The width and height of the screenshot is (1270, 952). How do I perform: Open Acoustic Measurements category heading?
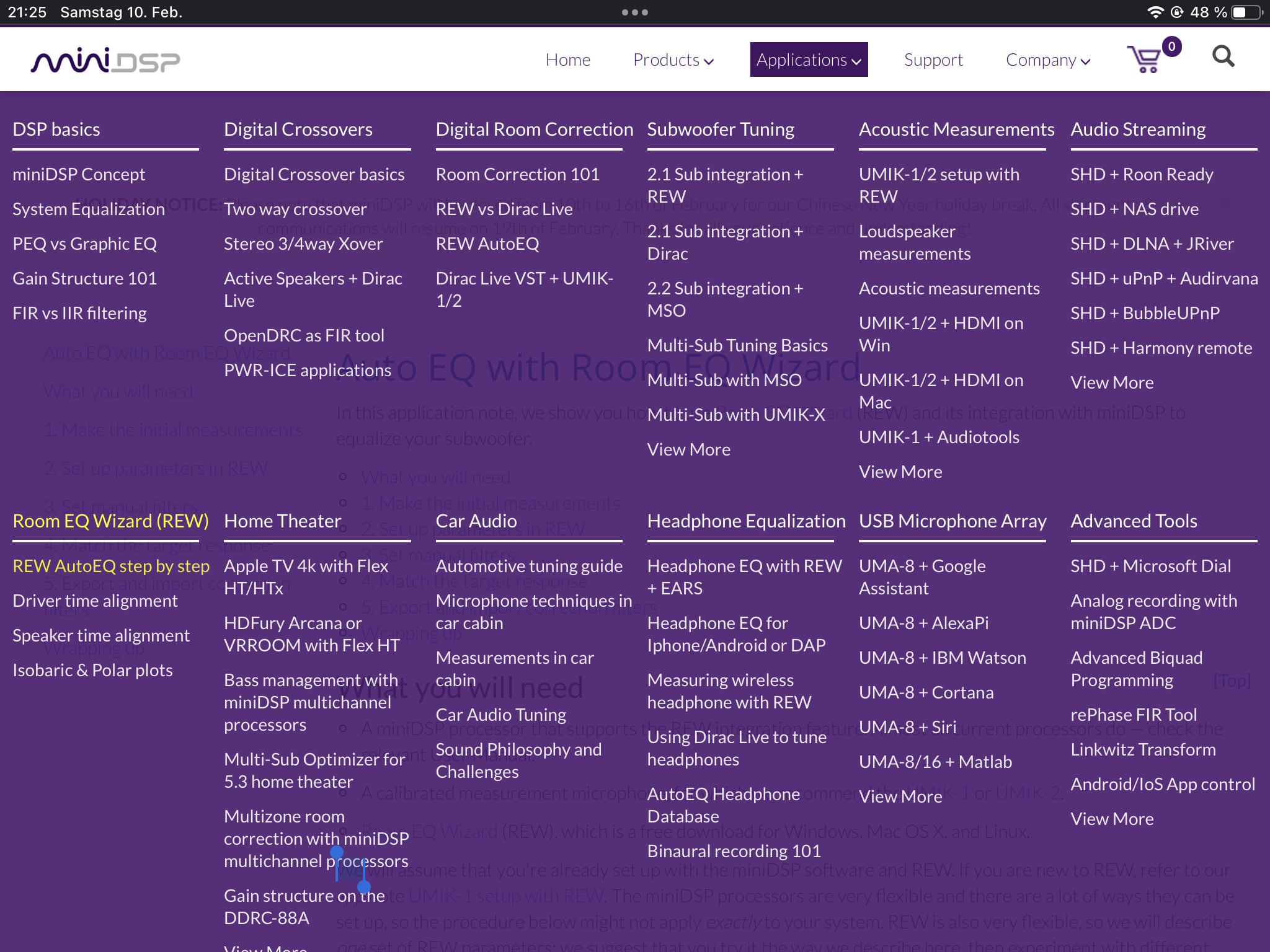(956, 129)
